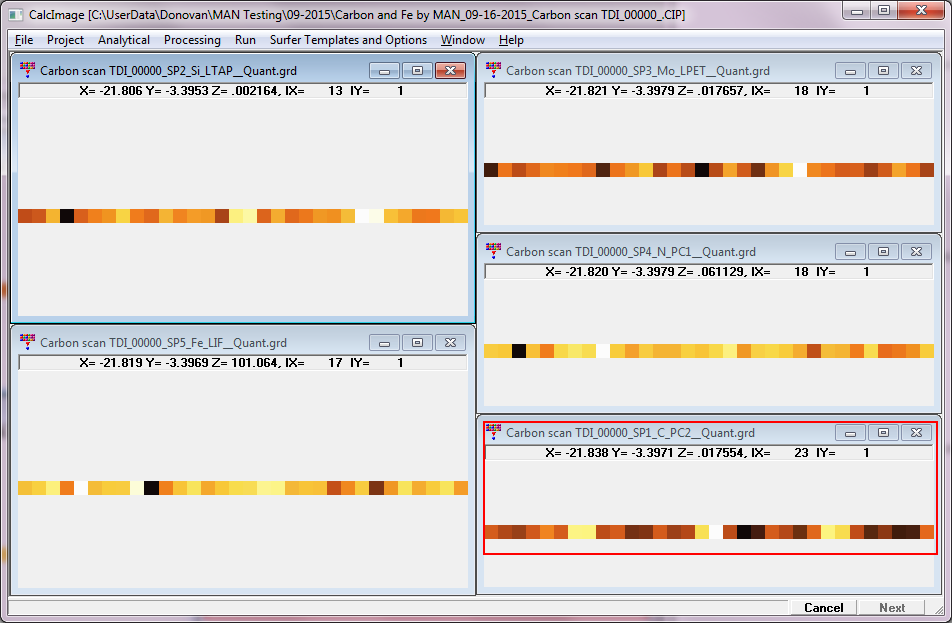
Task: Open the Run menu
Action: point(245,40)
